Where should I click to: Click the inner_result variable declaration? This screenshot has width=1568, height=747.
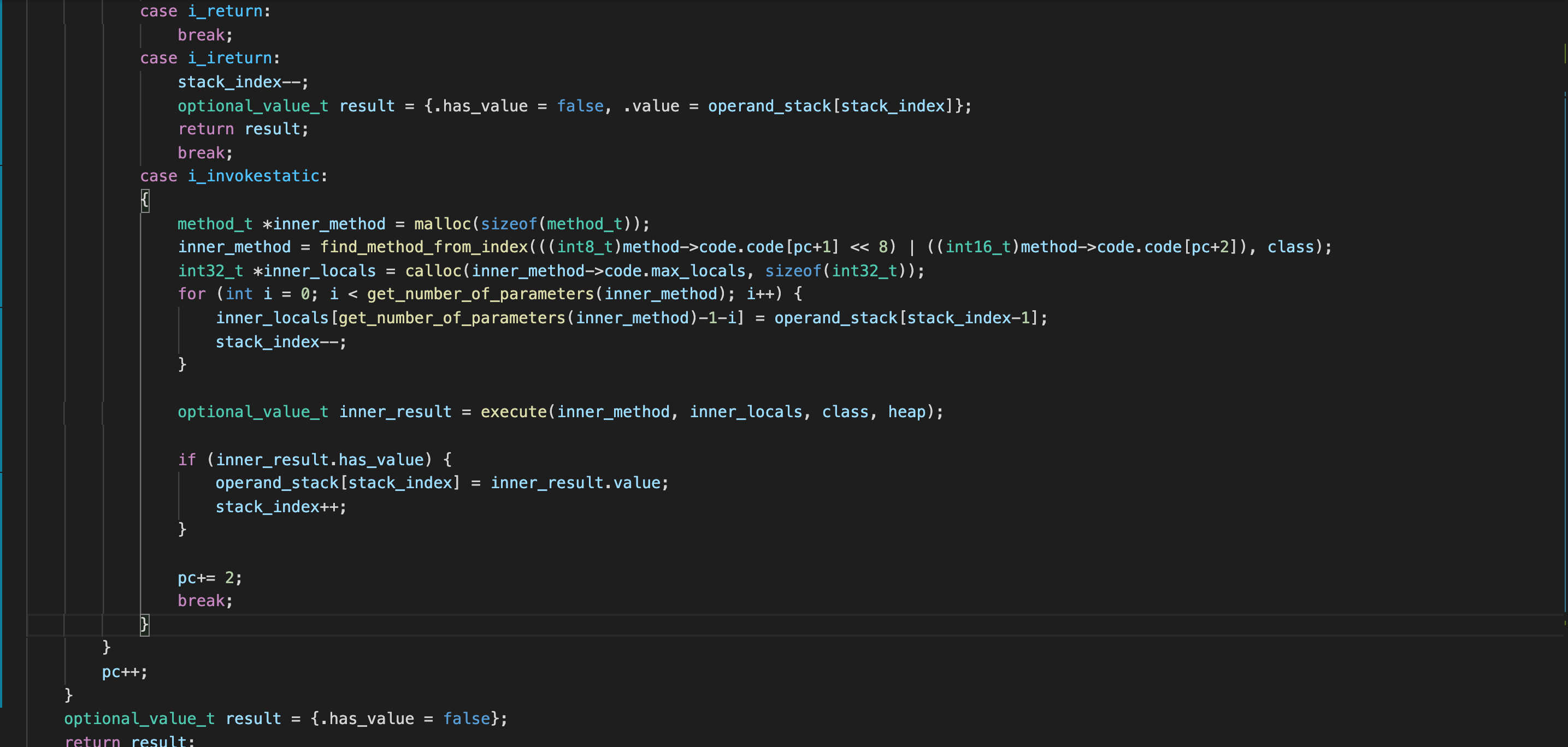point(395,412)
